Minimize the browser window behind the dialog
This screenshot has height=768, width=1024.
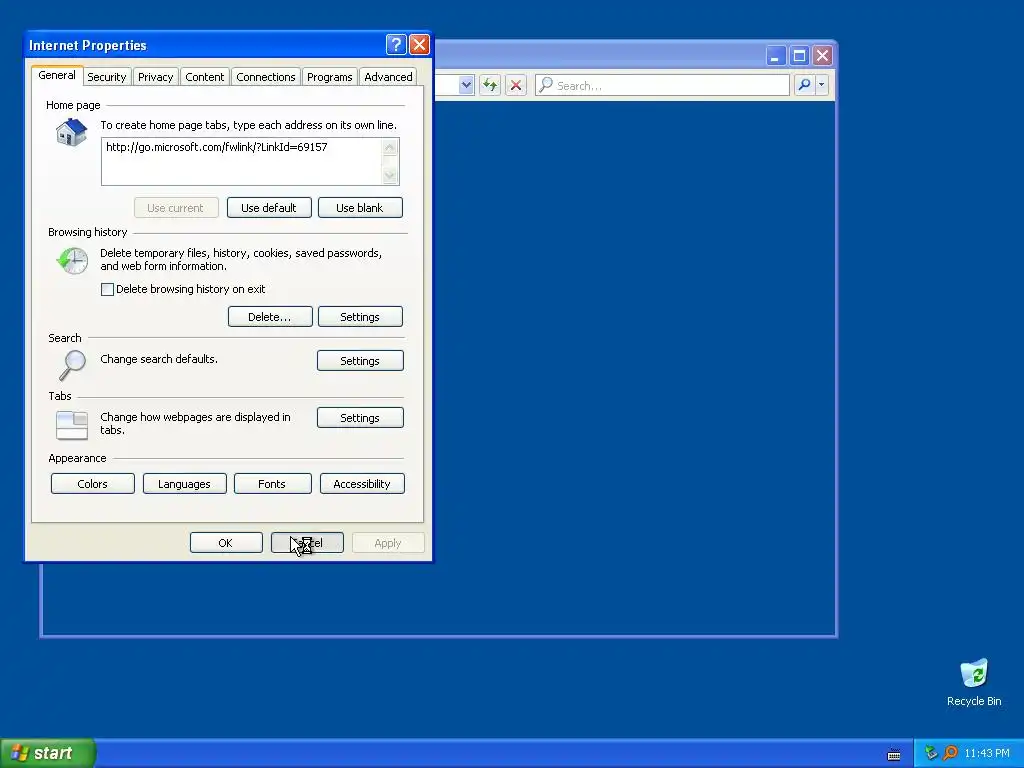coord(775,56)
